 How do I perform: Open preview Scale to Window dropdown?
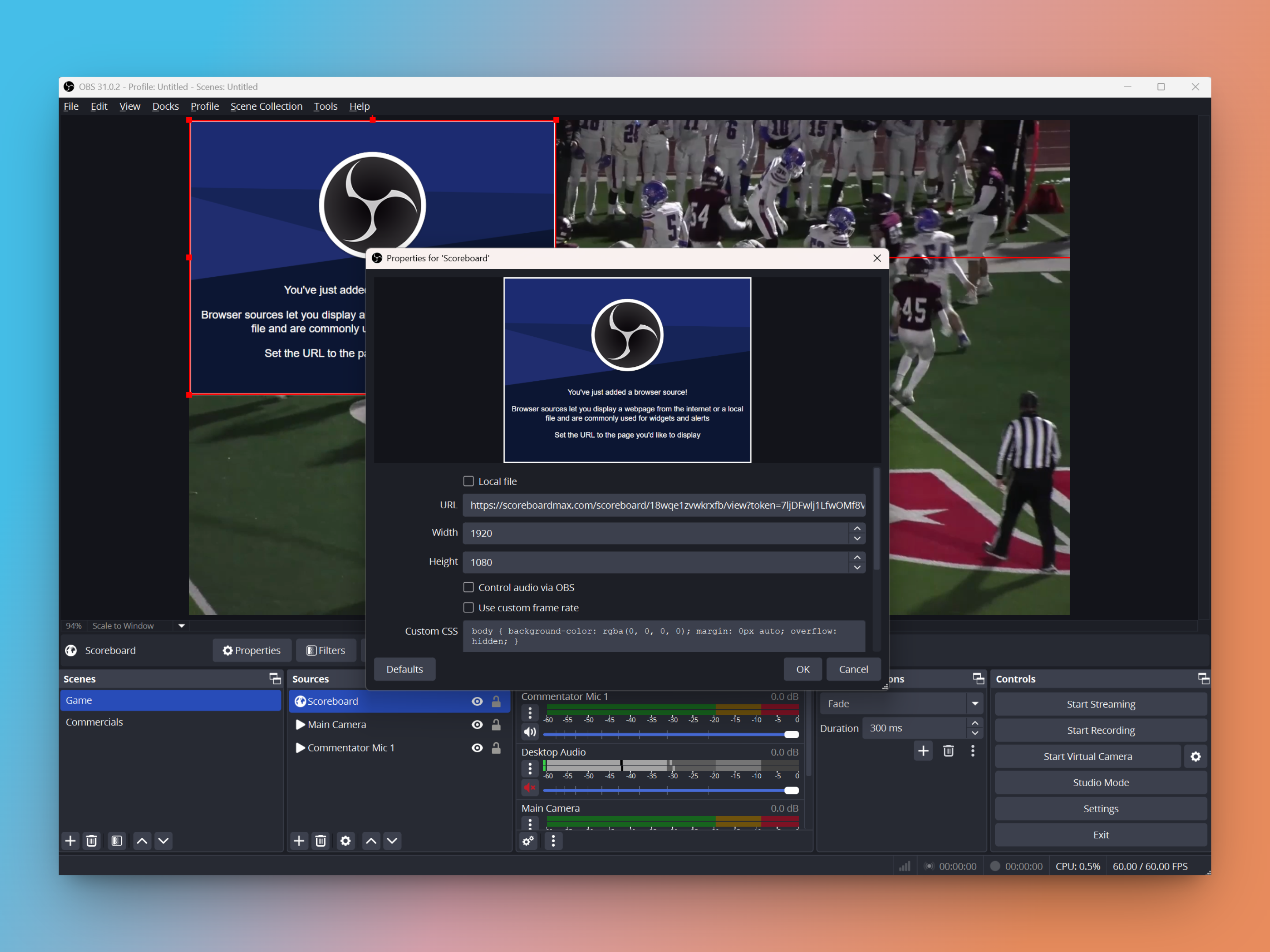point(181,625)
